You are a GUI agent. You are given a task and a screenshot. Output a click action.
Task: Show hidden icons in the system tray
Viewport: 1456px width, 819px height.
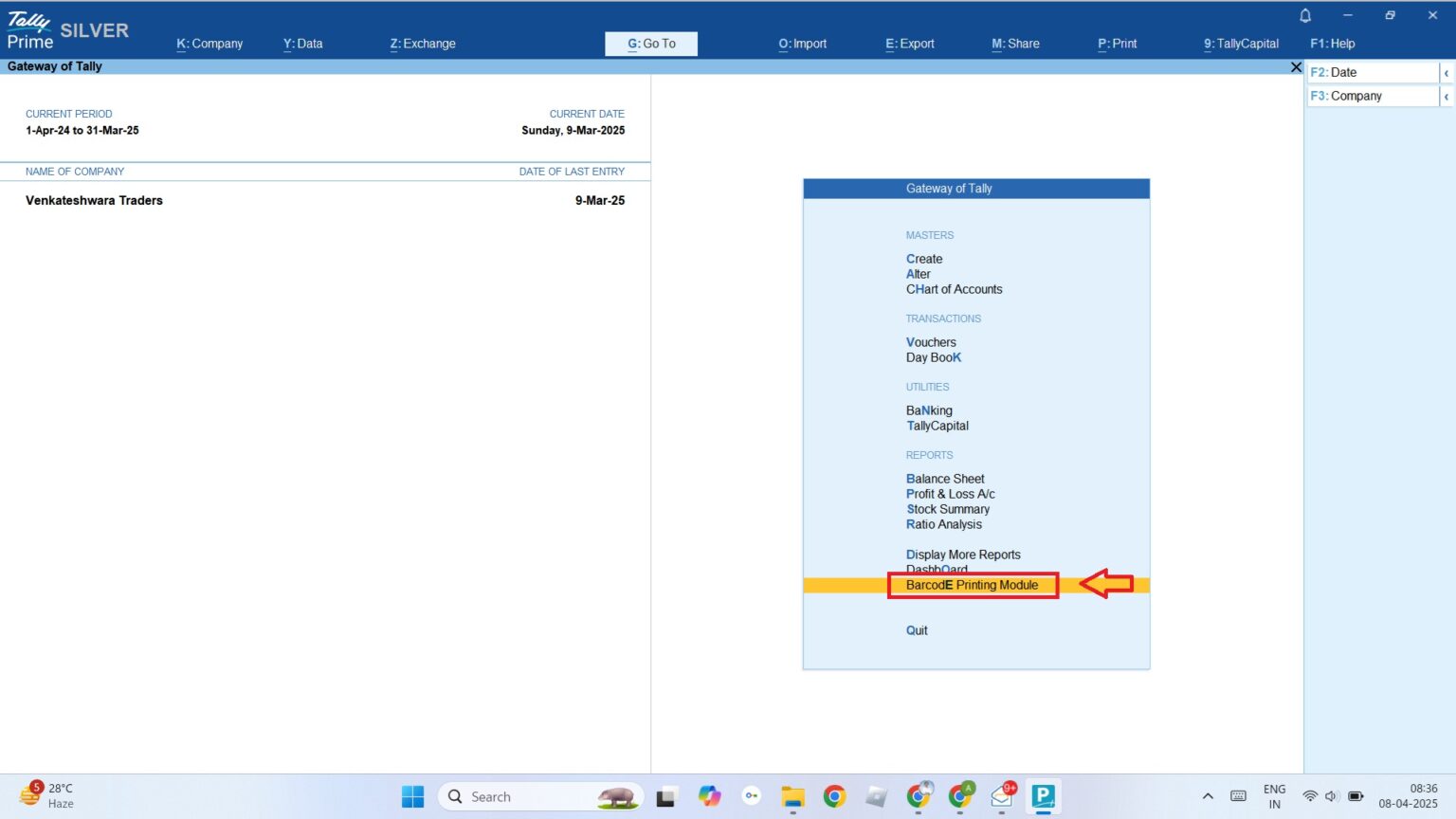click(x=1208, y=796)
